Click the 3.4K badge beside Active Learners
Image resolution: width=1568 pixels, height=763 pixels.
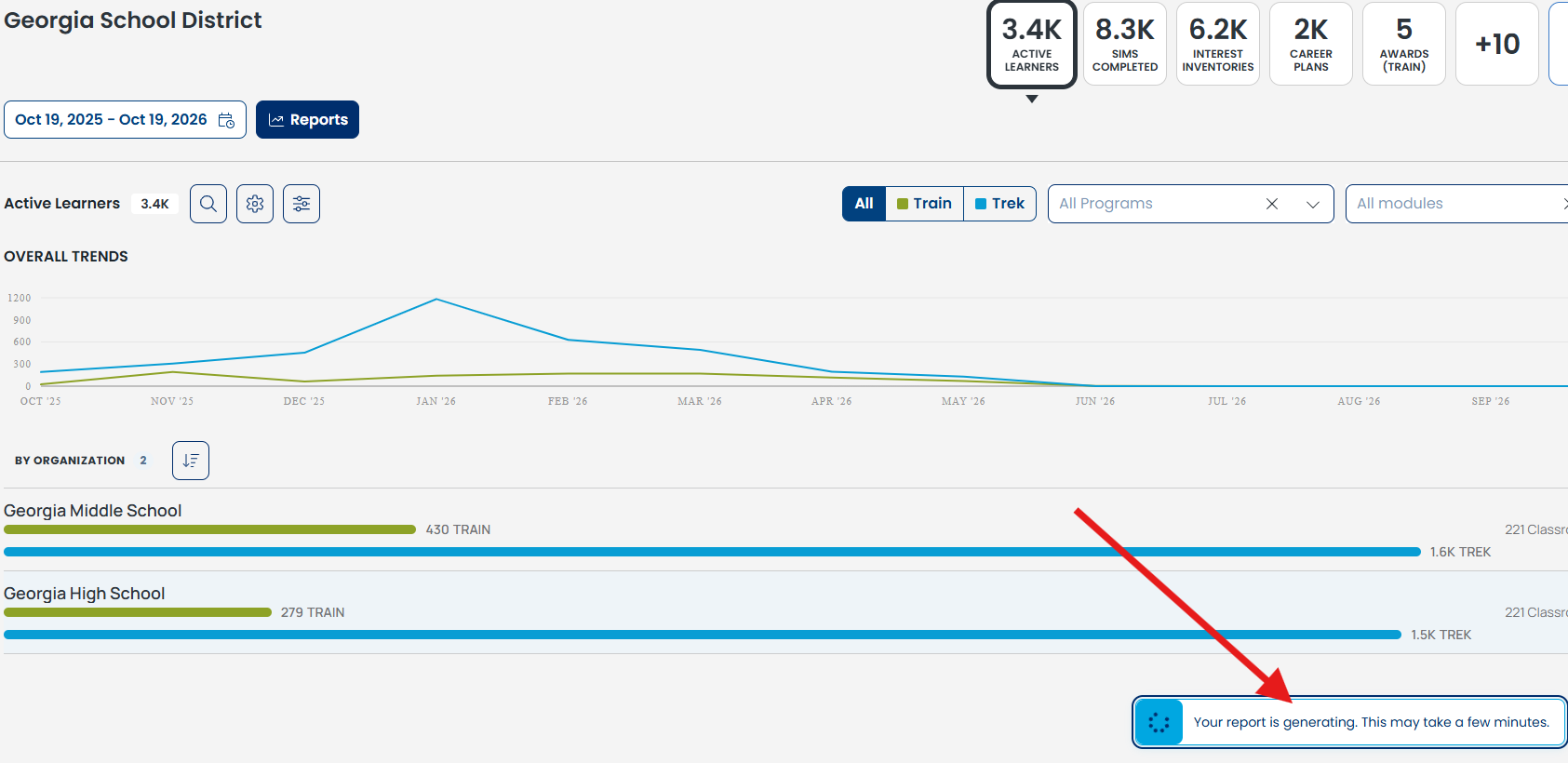pos(154,204)
